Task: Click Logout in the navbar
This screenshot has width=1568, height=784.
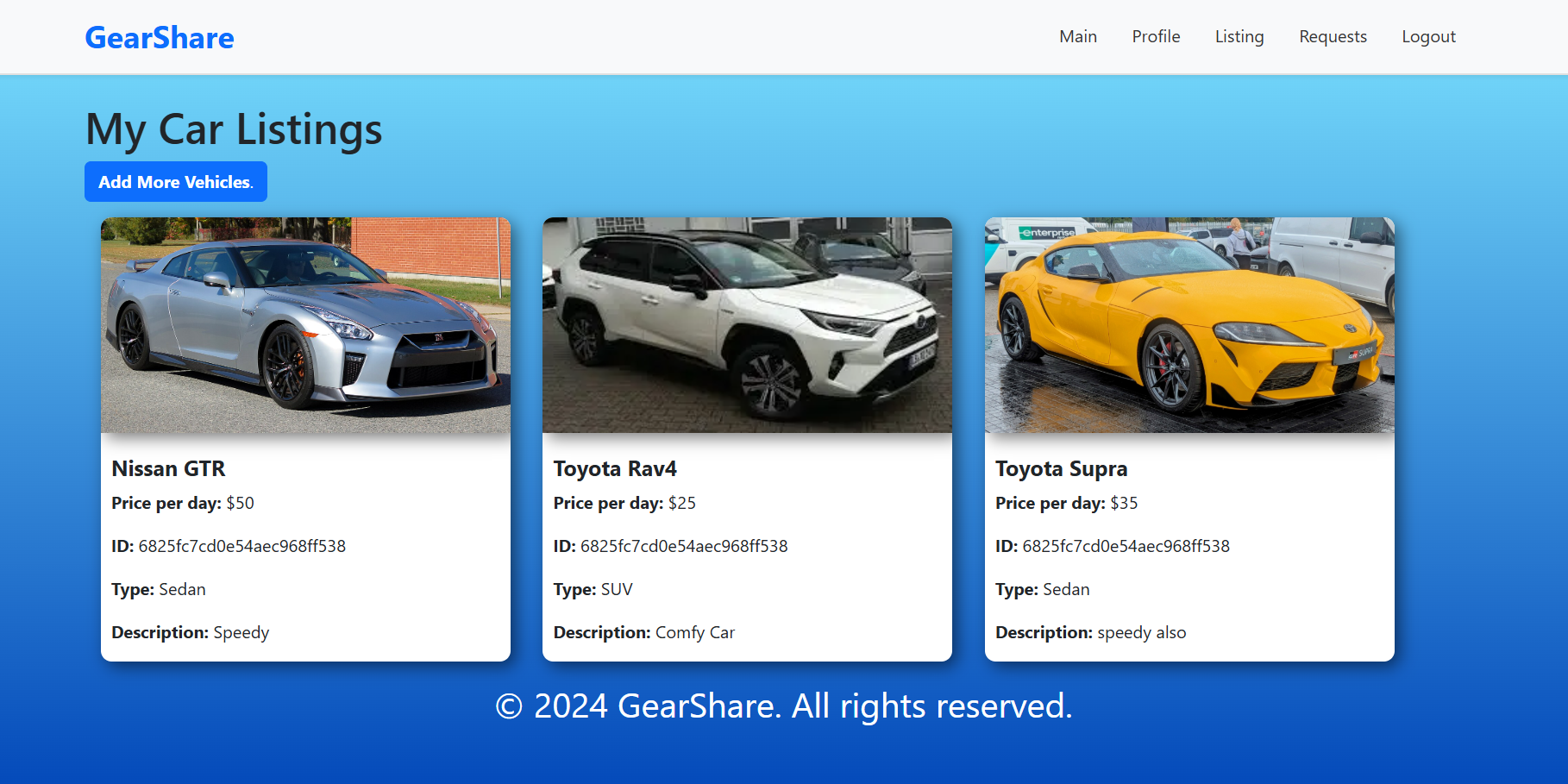Action: pos(1428,36)
